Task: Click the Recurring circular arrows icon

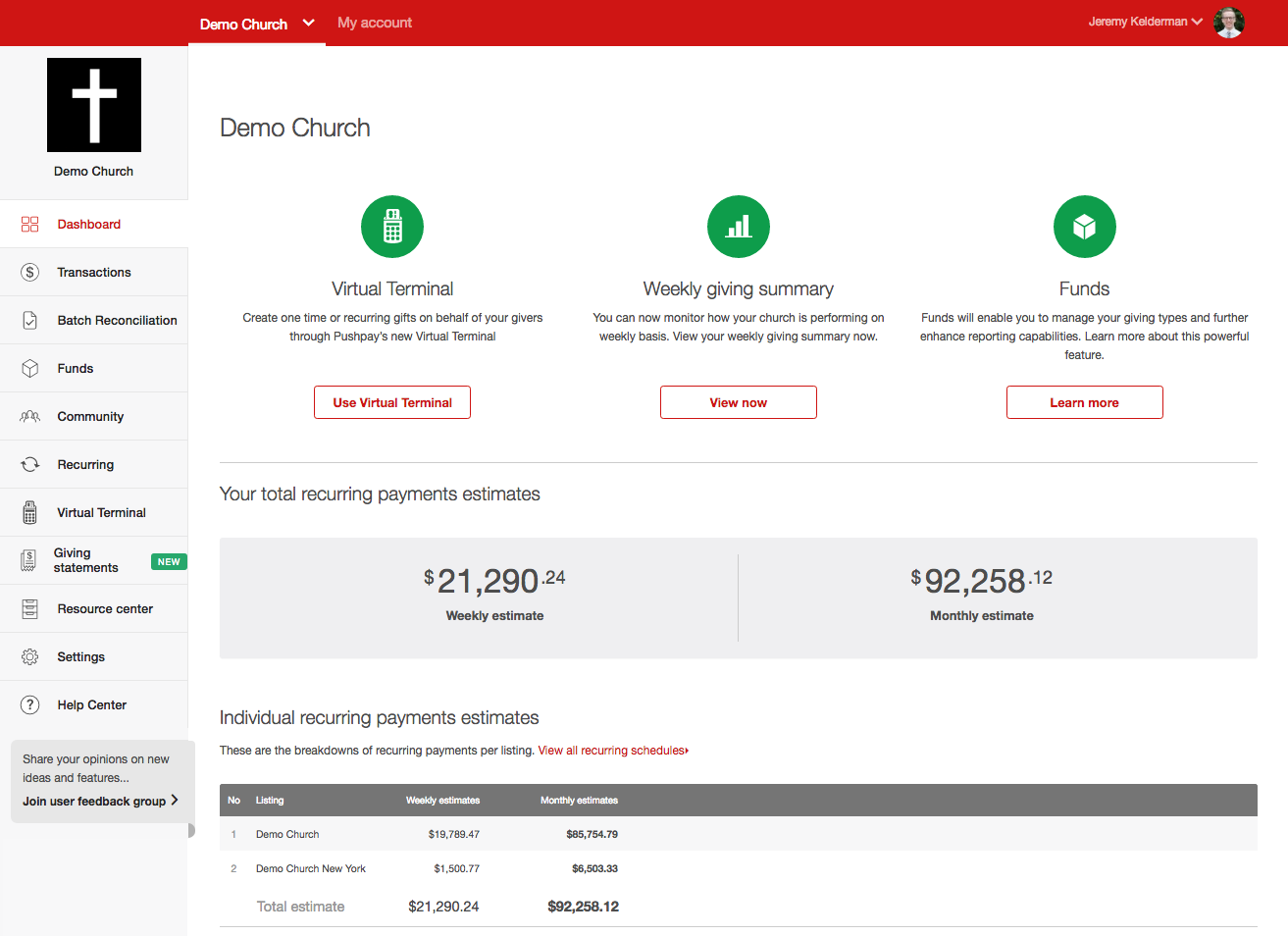Action: coord(29,464)
